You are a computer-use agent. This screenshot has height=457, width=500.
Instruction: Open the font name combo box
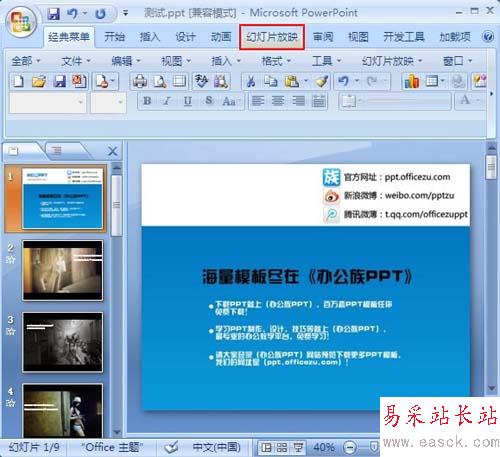pos(48,102)
